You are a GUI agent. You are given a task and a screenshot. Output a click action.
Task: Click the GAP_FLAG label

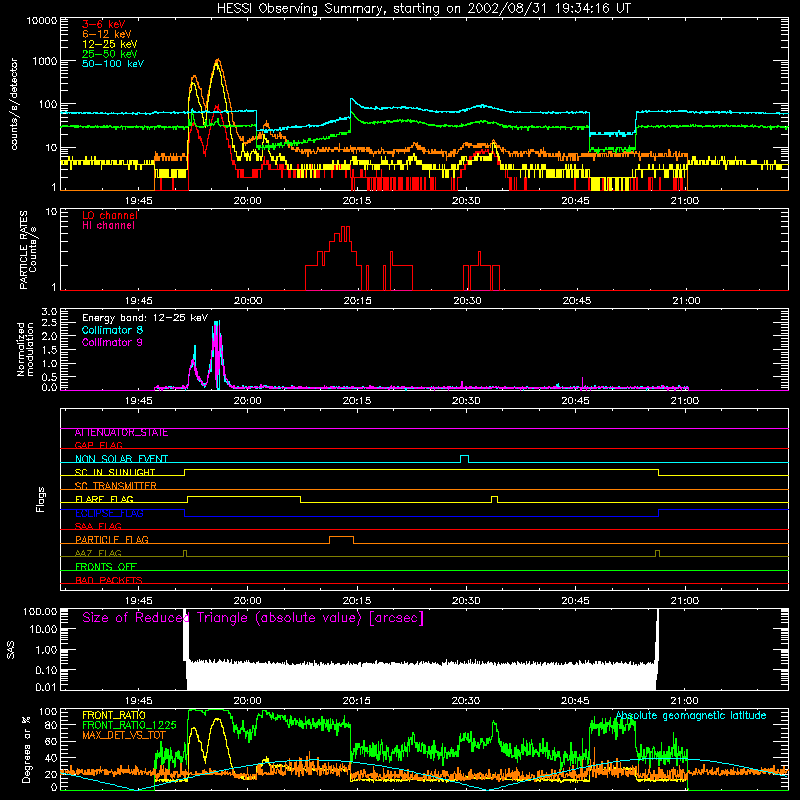(98, 445)
